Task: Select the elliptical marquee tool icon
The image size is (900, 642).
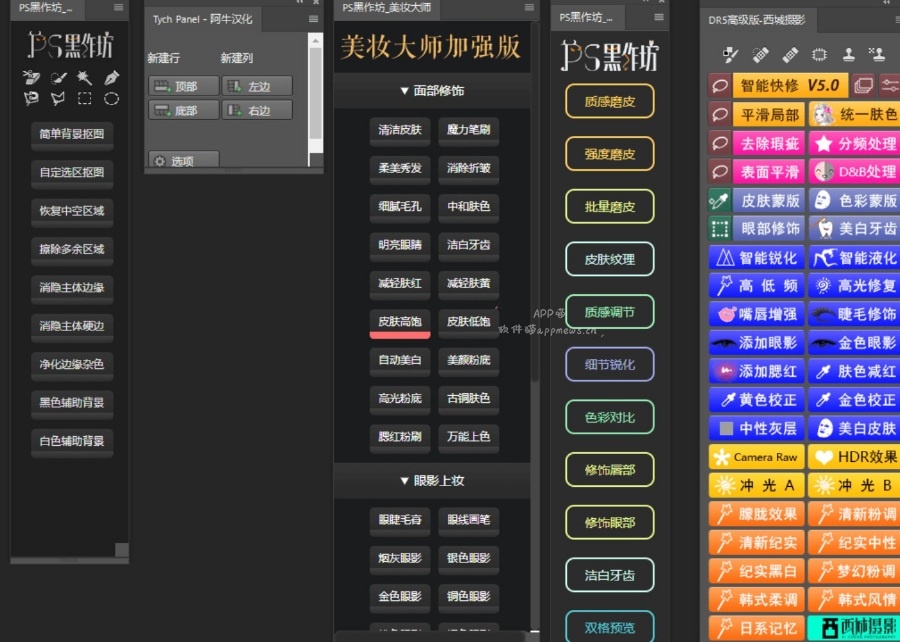Action: 111,99
